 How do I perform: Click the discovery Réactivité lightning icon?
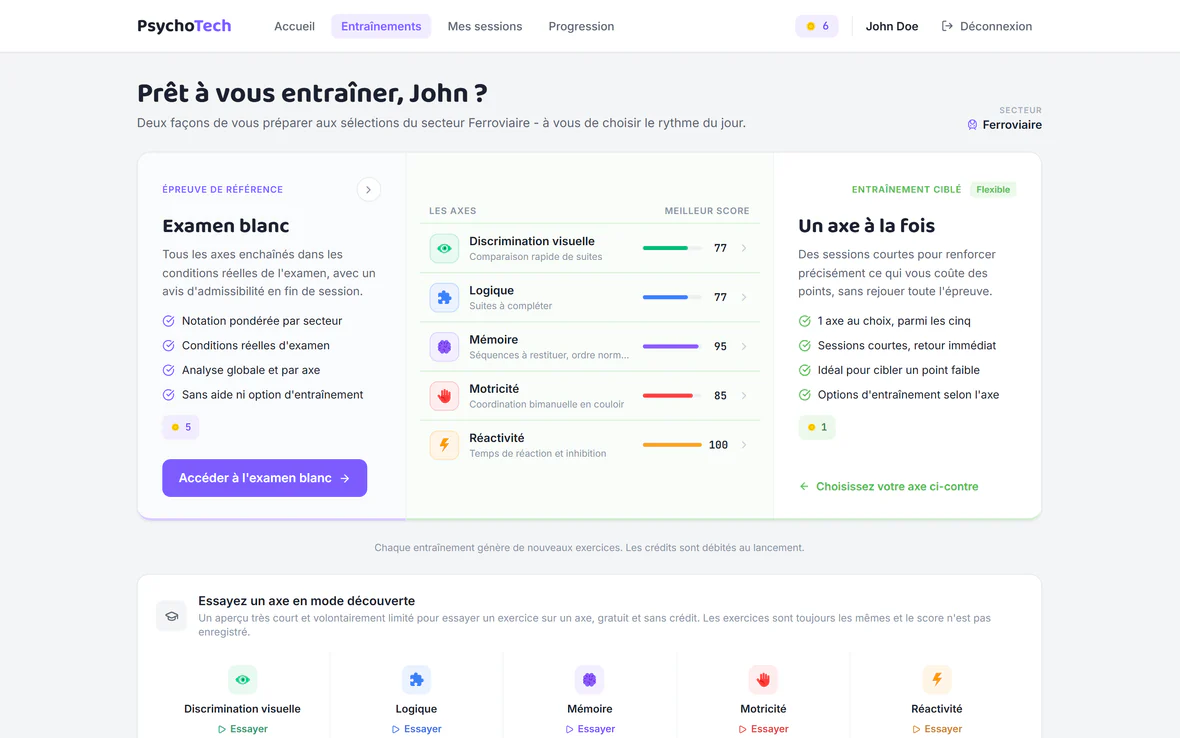[x=937, y=679]
